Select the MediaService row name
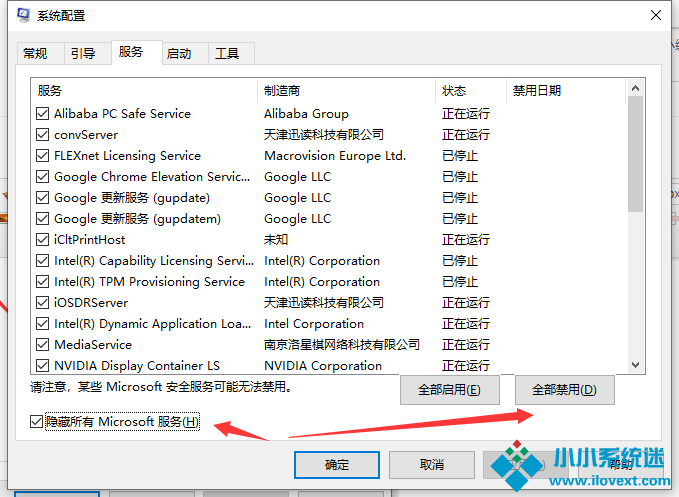This screenshot has width=679, height=497. click(93, 345)
